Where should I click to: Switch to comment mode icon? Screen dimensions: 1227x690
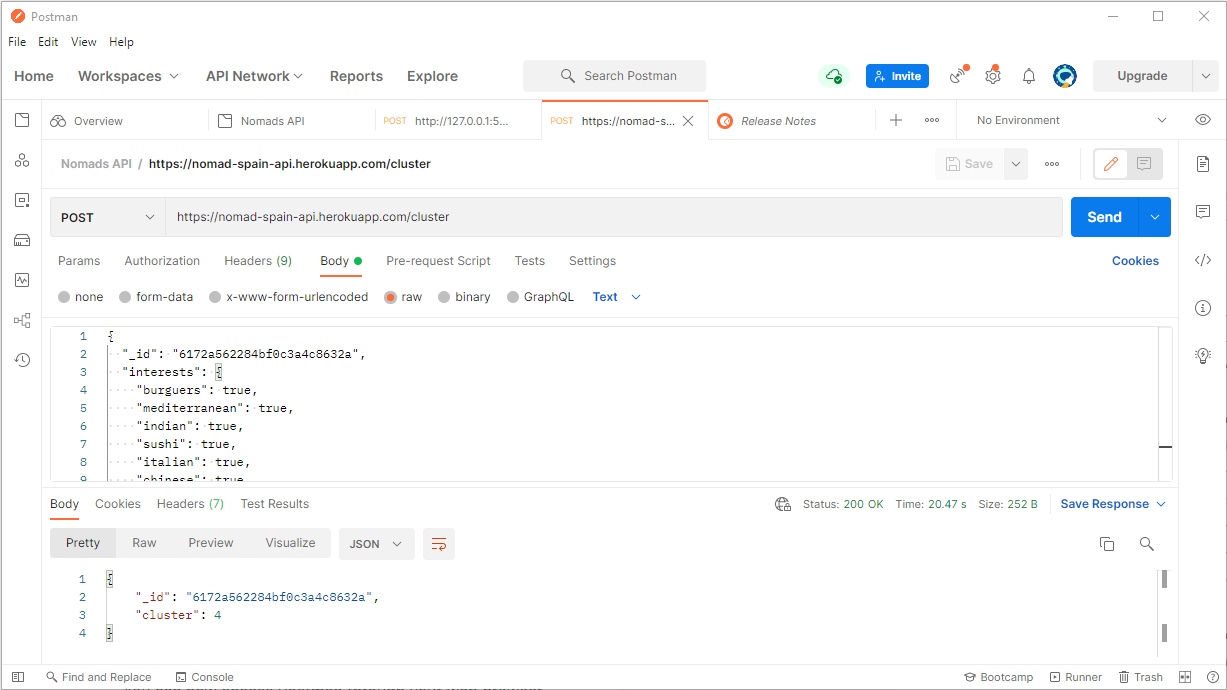pyautogui.click(x=1144, y=164)
